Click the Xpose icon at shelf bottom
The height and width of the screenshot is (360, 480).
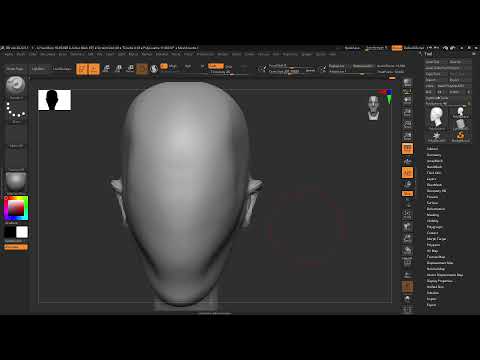coord(407,310)
